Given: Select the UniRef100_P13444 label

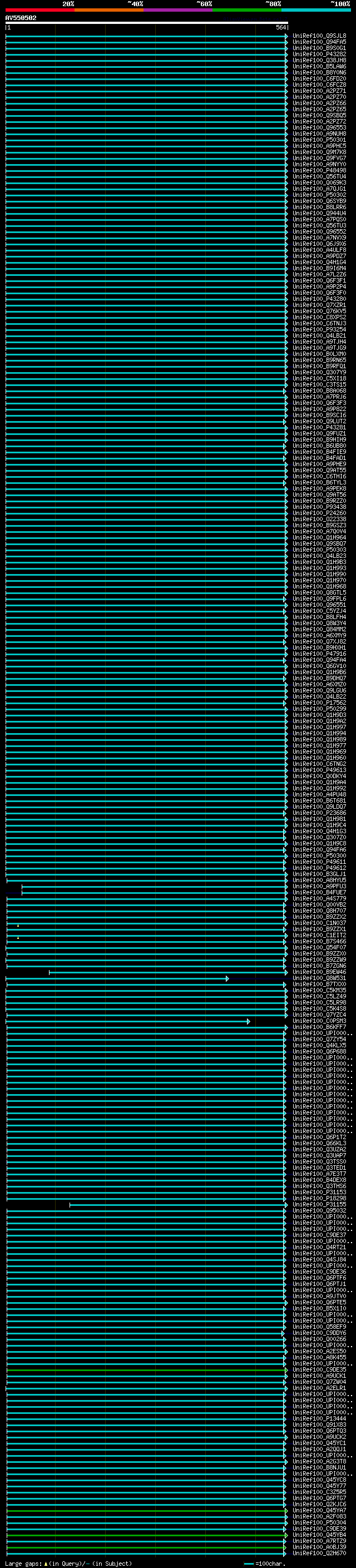Looking at the screenshot, I should (x=319, y=1418).
